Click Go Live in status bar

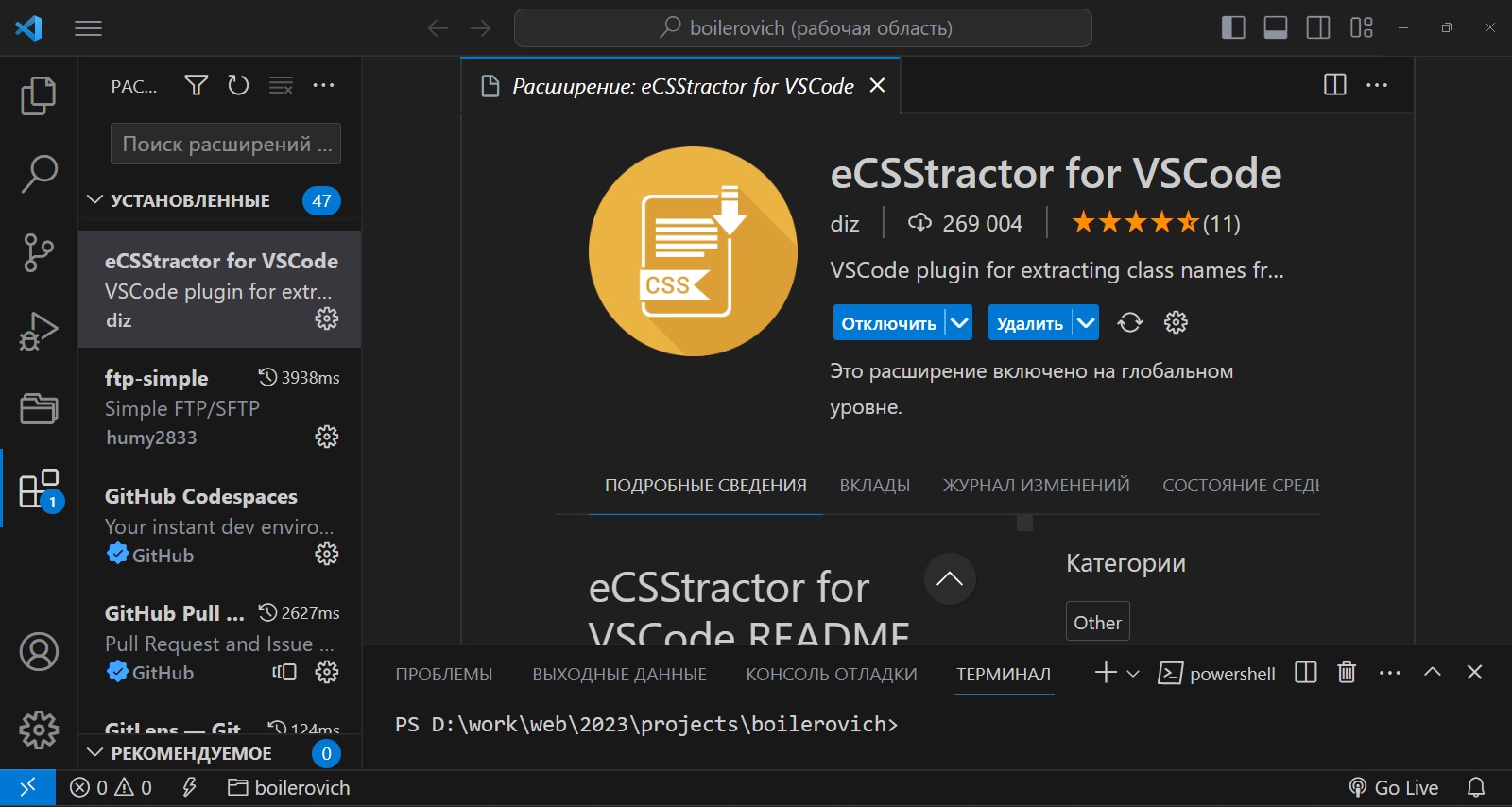tap(1393, 787)
